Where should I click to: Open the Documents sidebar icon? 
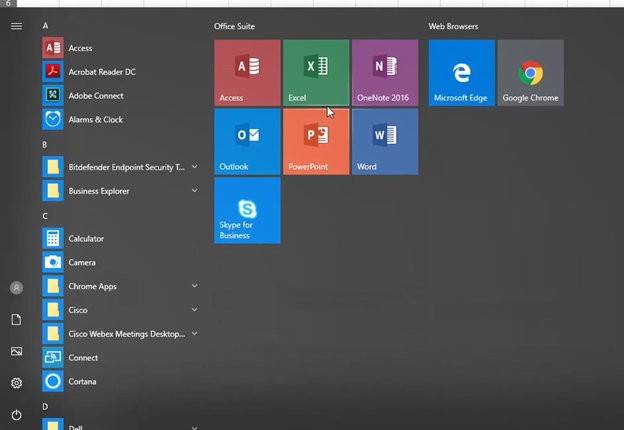tap(16, 319)
